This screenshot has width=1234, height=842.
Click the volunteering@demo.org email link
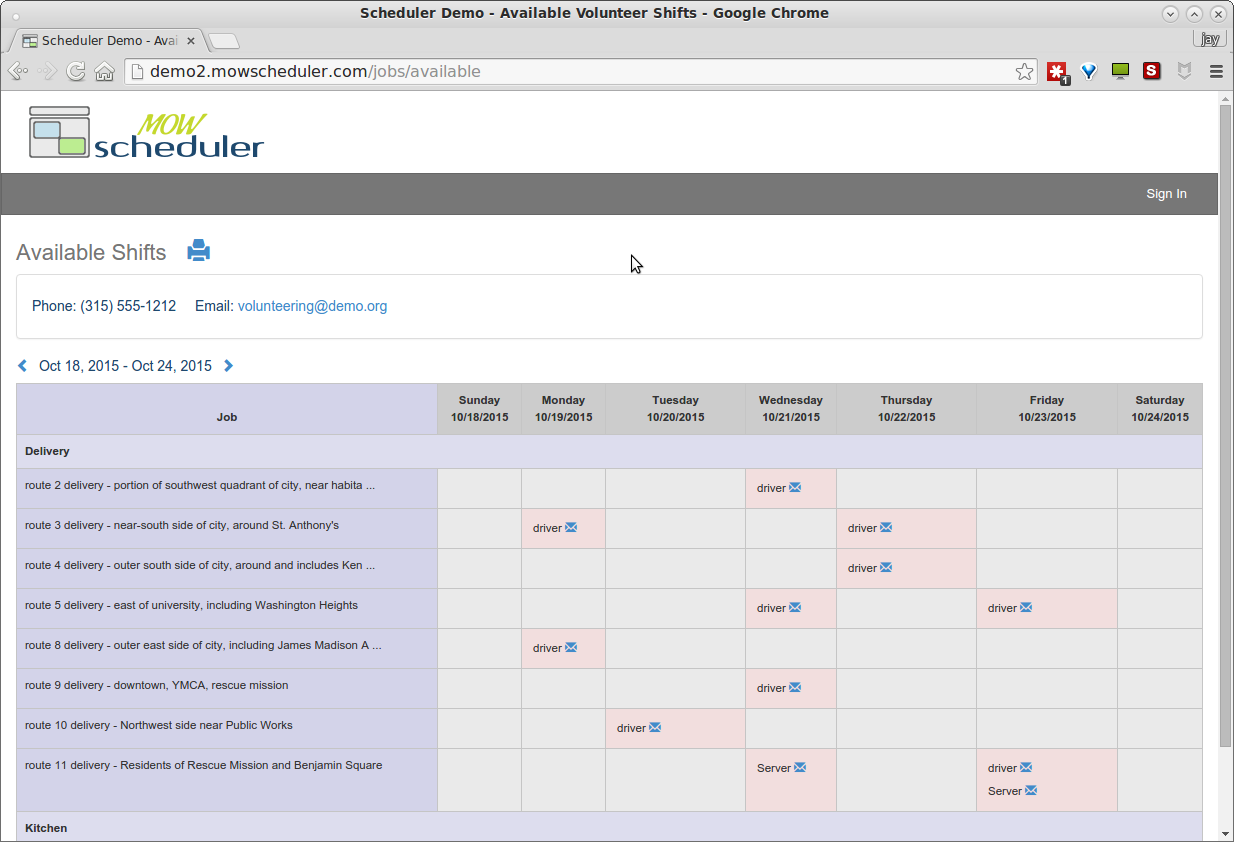pyautogui.click(x=312, y=306)
